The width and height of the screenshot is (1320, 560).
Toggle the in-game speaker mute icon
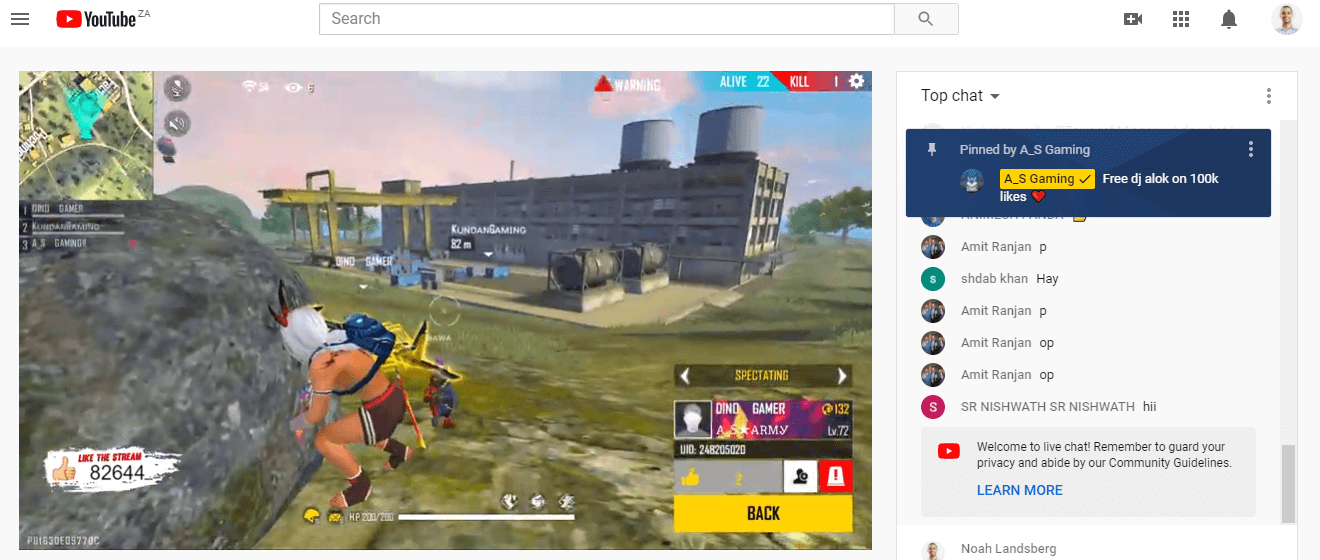[x=177, y=124]
